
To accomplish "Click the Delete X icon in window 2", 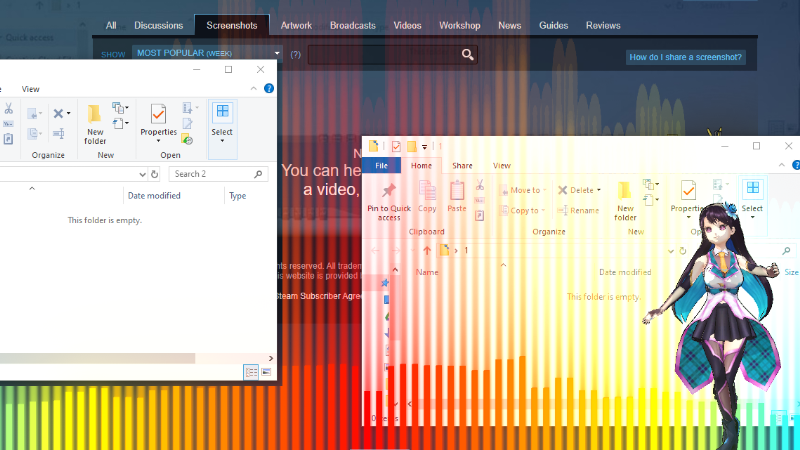I will [58, 113].
